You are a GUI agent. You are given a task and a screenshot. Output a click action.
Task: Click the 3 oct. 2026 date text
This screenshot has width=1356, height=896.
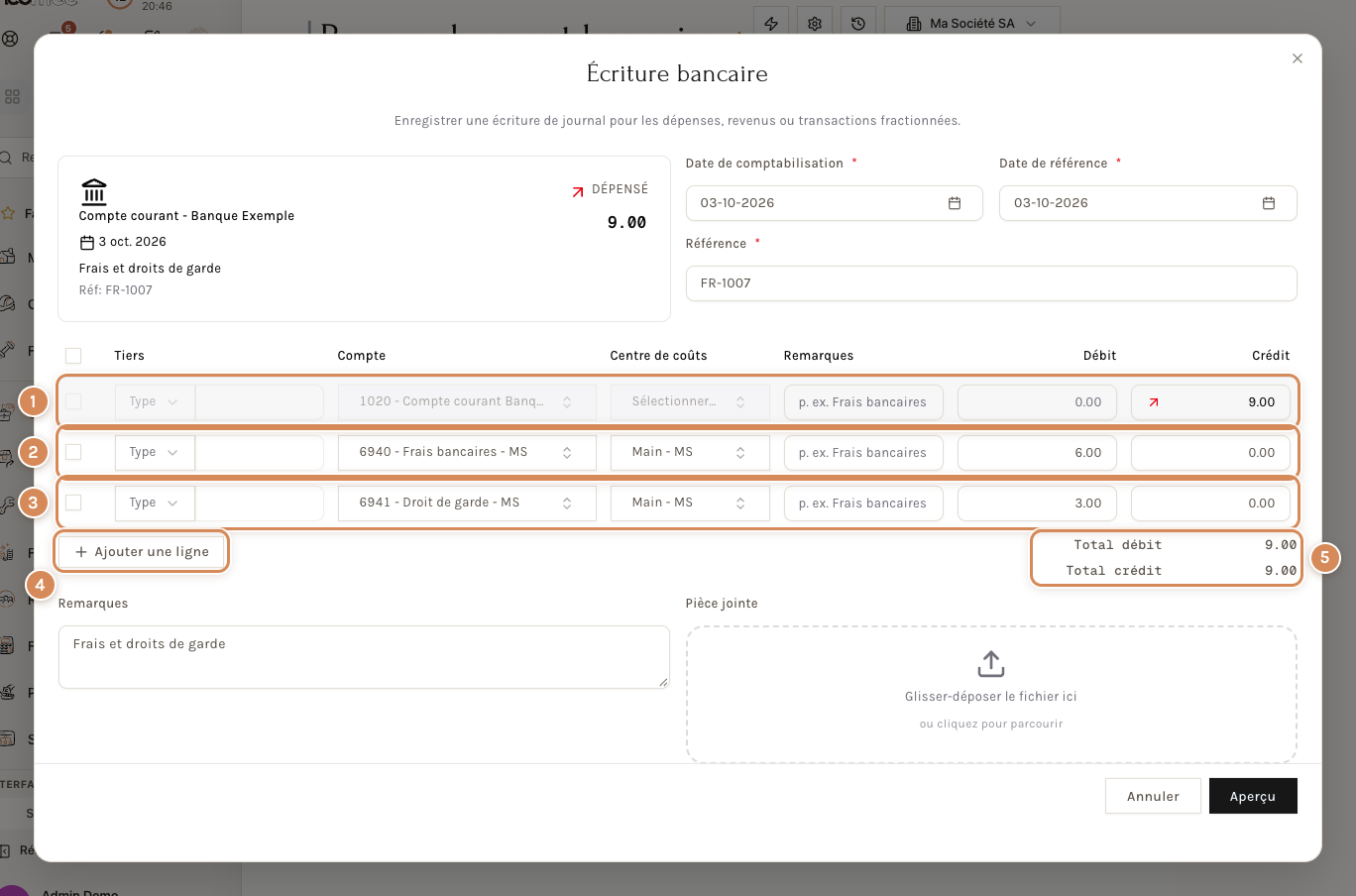tap(132, 242)
